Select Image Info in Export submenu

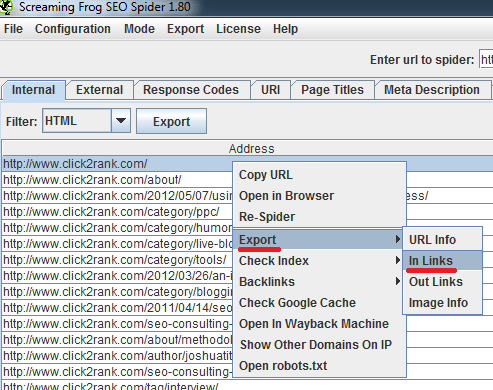coord(442,303)
